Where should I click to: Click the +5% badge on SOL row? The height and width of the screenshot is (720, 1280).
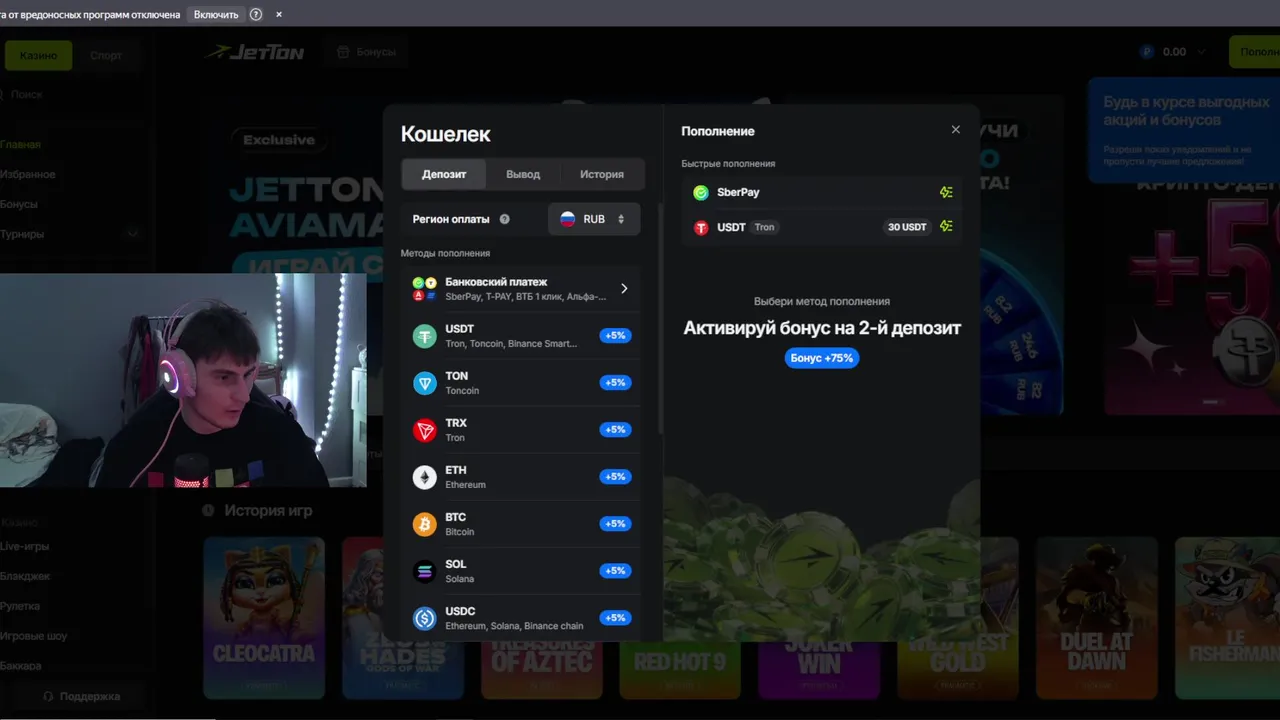pos(615,571)
